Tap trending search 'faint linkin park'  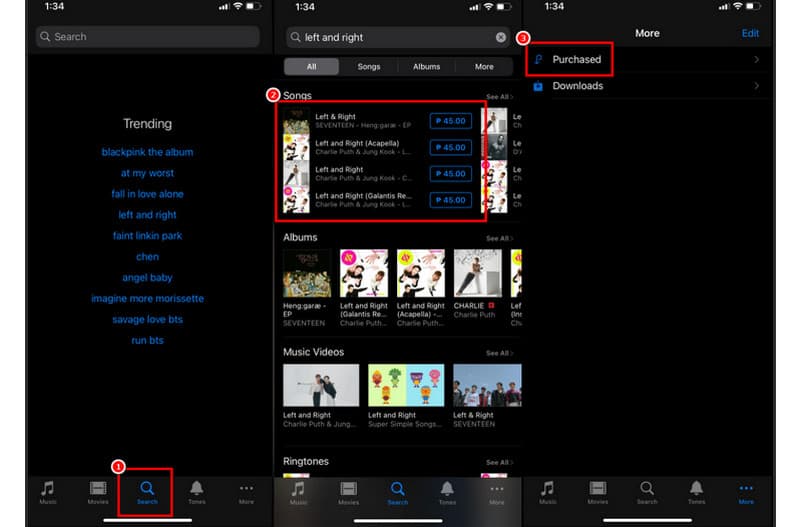pos(147,236)
